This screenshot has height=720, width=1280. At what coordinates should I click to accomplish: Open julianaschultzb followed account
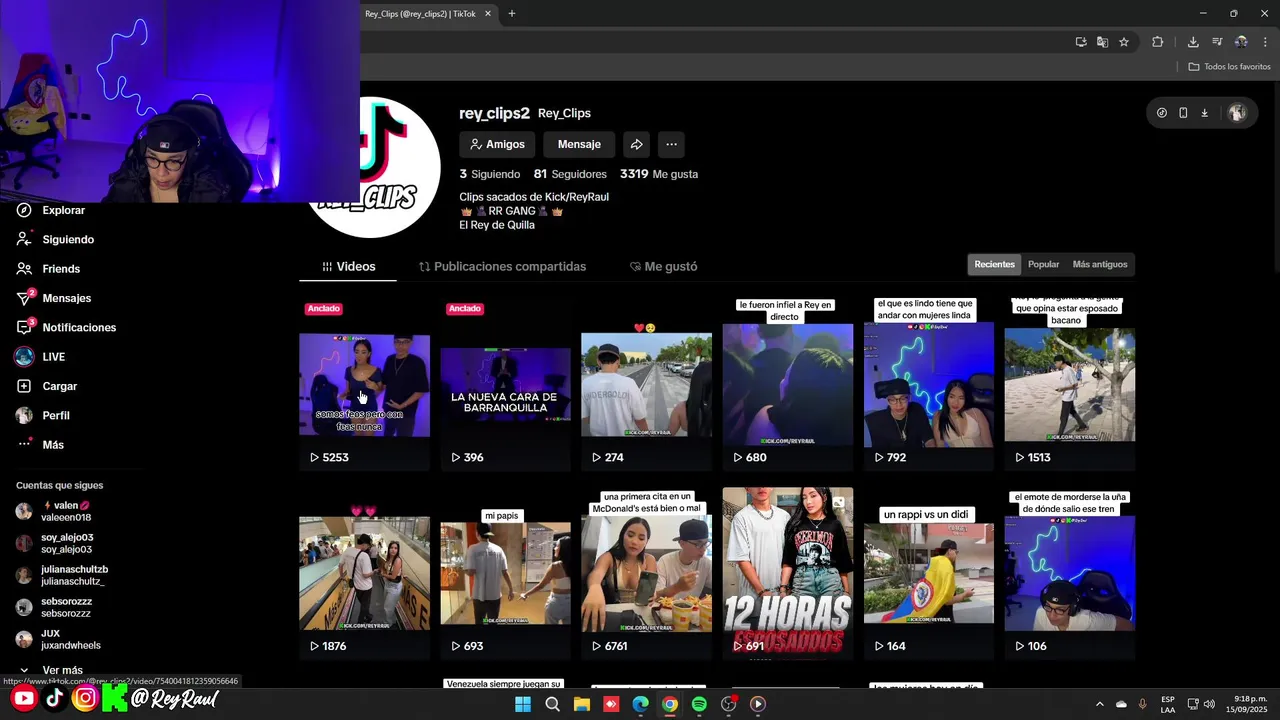pos(62,575)
